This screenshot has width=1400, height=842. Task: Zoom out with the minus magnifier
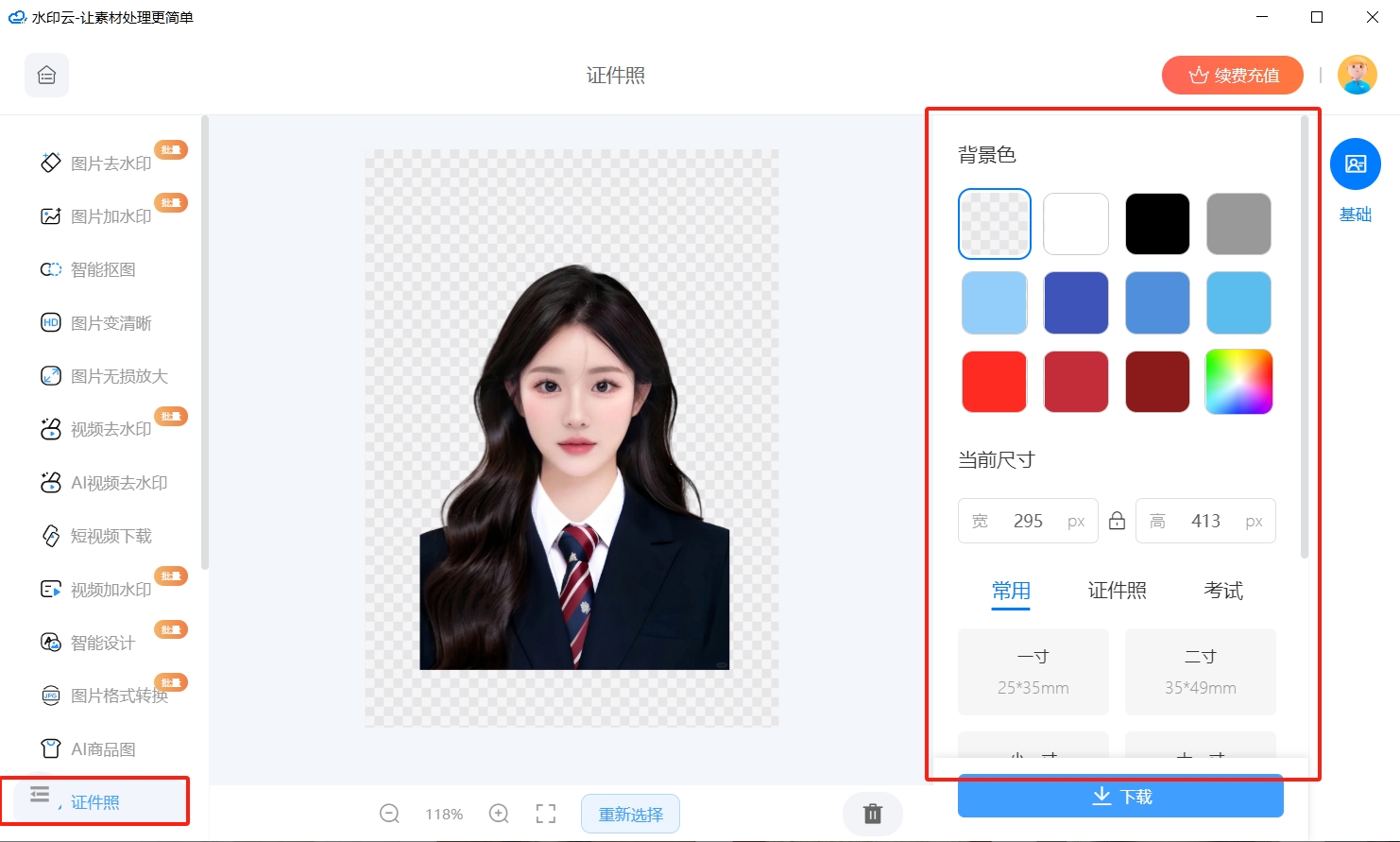tap(389, 814)
